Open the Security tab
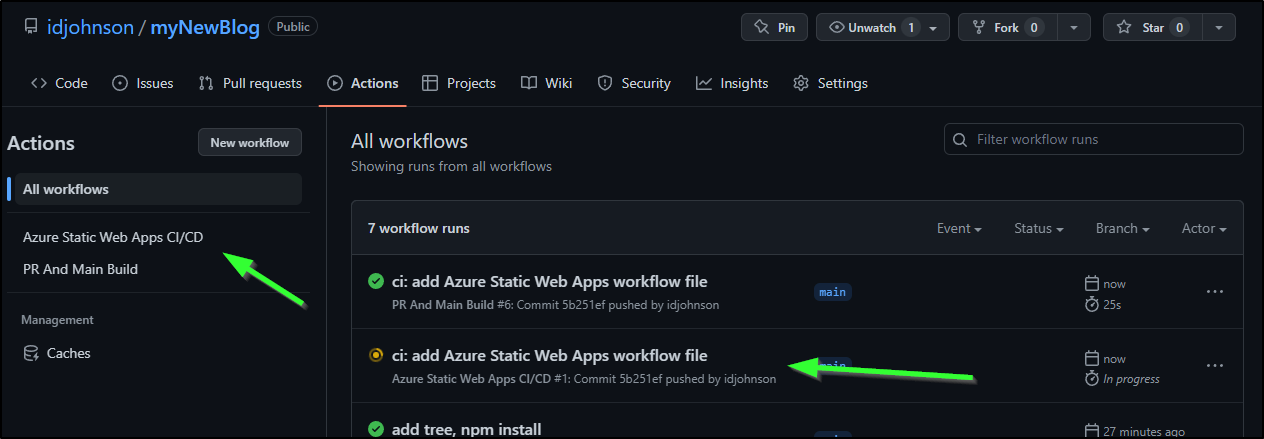Screen dimensions: 1264x439 click(634, 83)
